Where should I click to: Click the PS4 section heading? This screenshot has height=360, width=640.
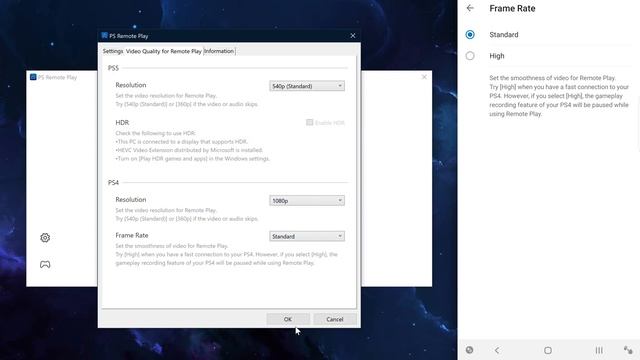click(113, 182)
